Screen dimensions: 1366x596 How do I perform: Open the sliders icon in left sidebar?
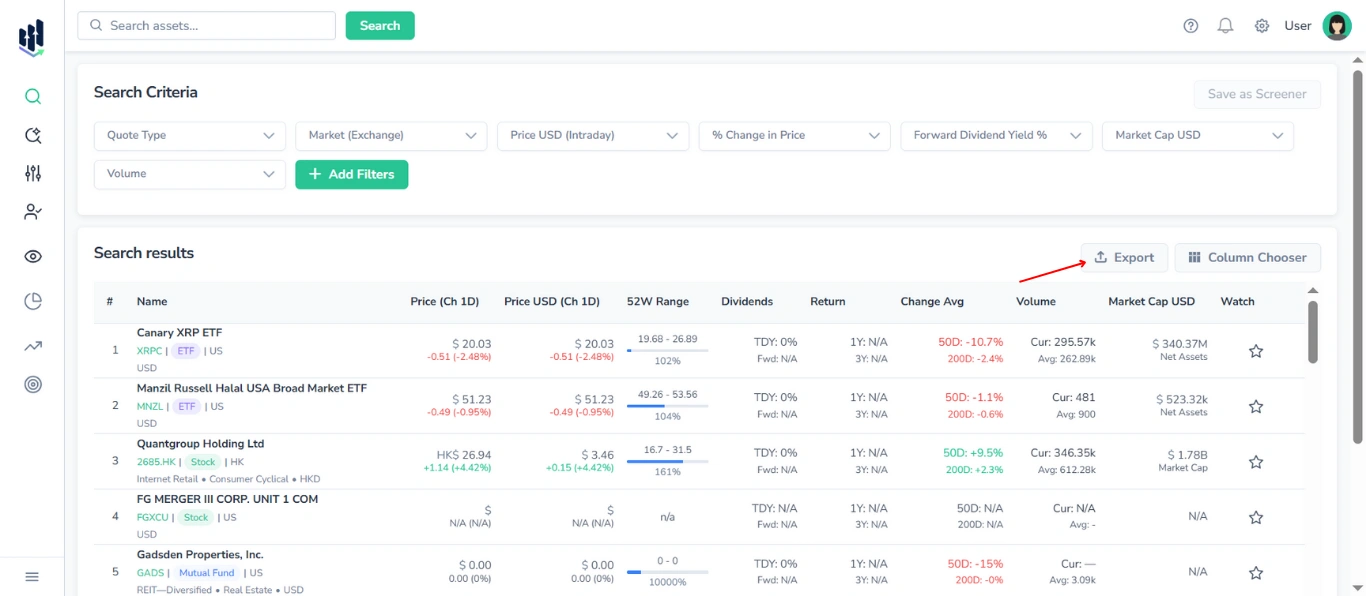[33, 173]
